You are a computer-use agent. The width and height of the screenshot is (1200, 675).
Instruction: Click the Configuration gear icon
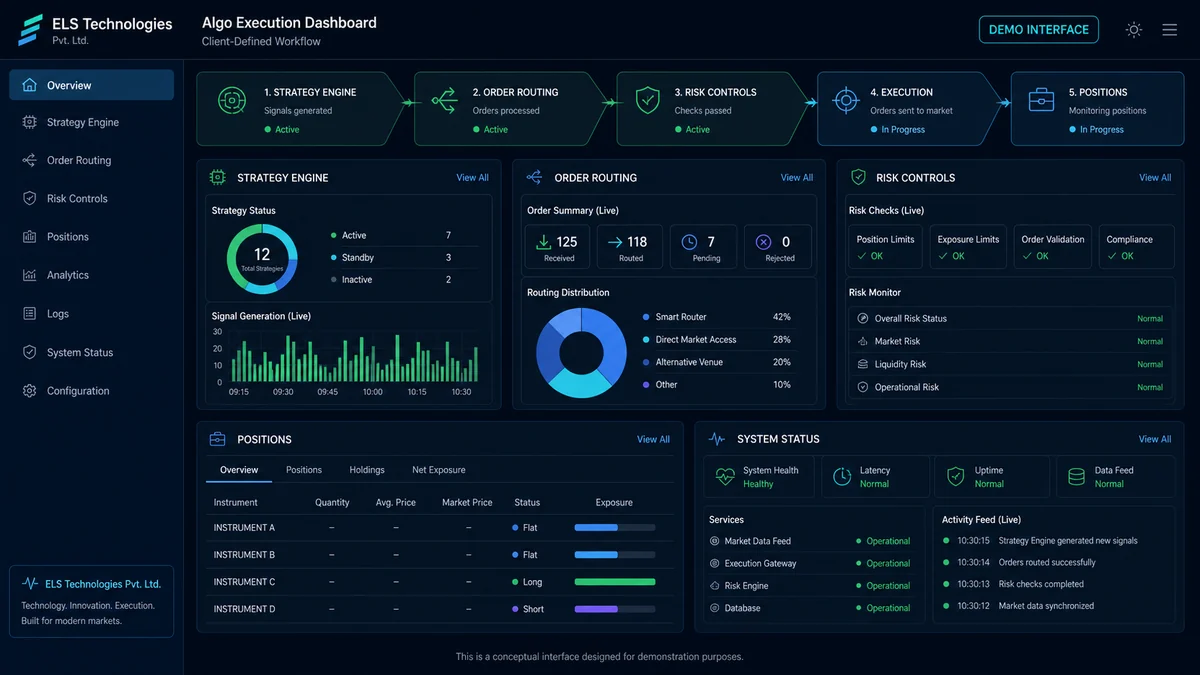coord(29,391)
